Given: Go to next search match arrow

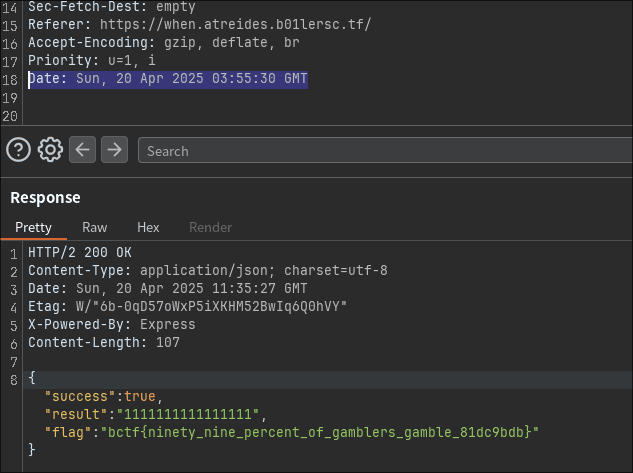Looking at the screenshot, I should pyautogui.click(x=115, y=150).
